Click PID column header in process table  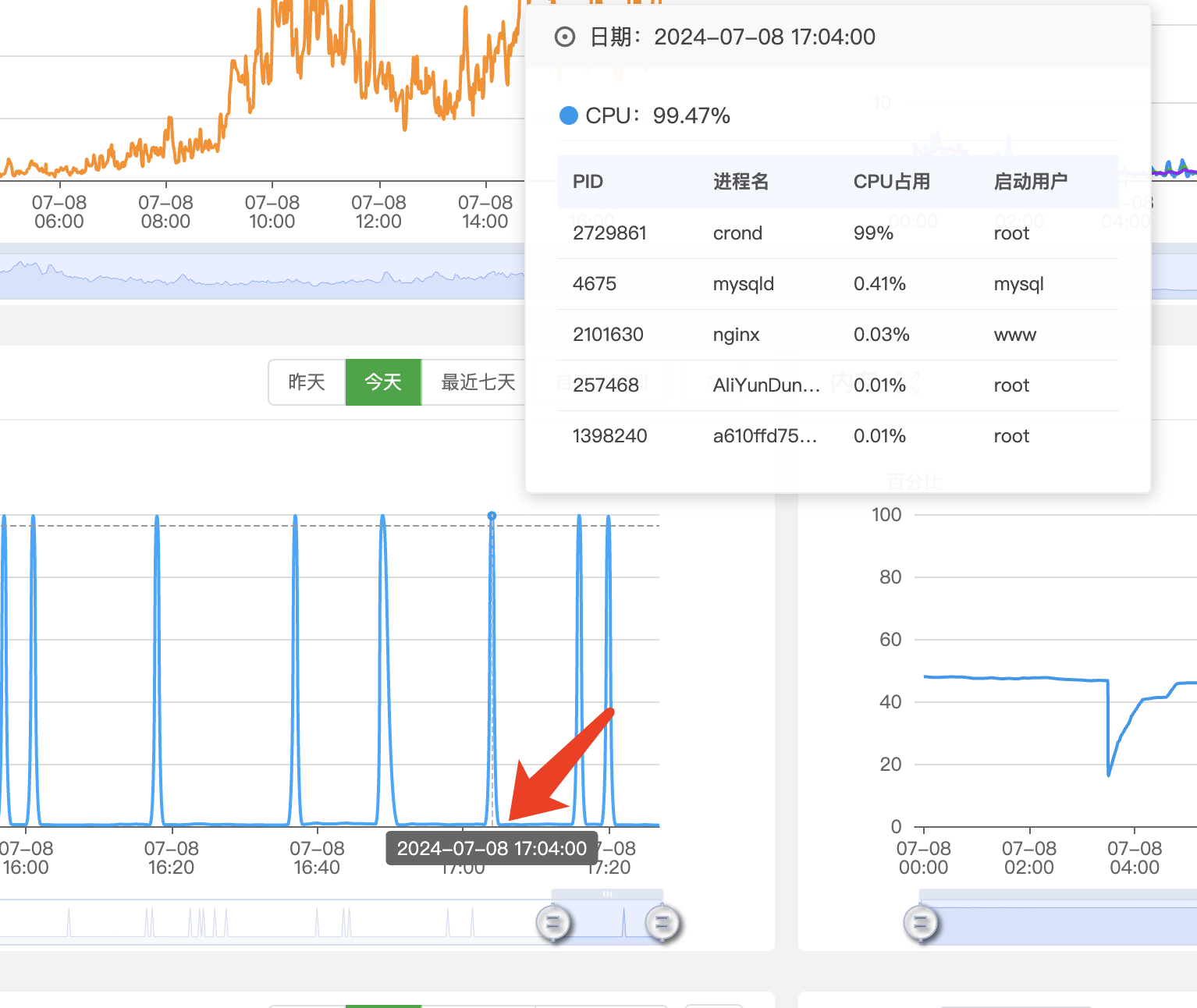[588, 182]
